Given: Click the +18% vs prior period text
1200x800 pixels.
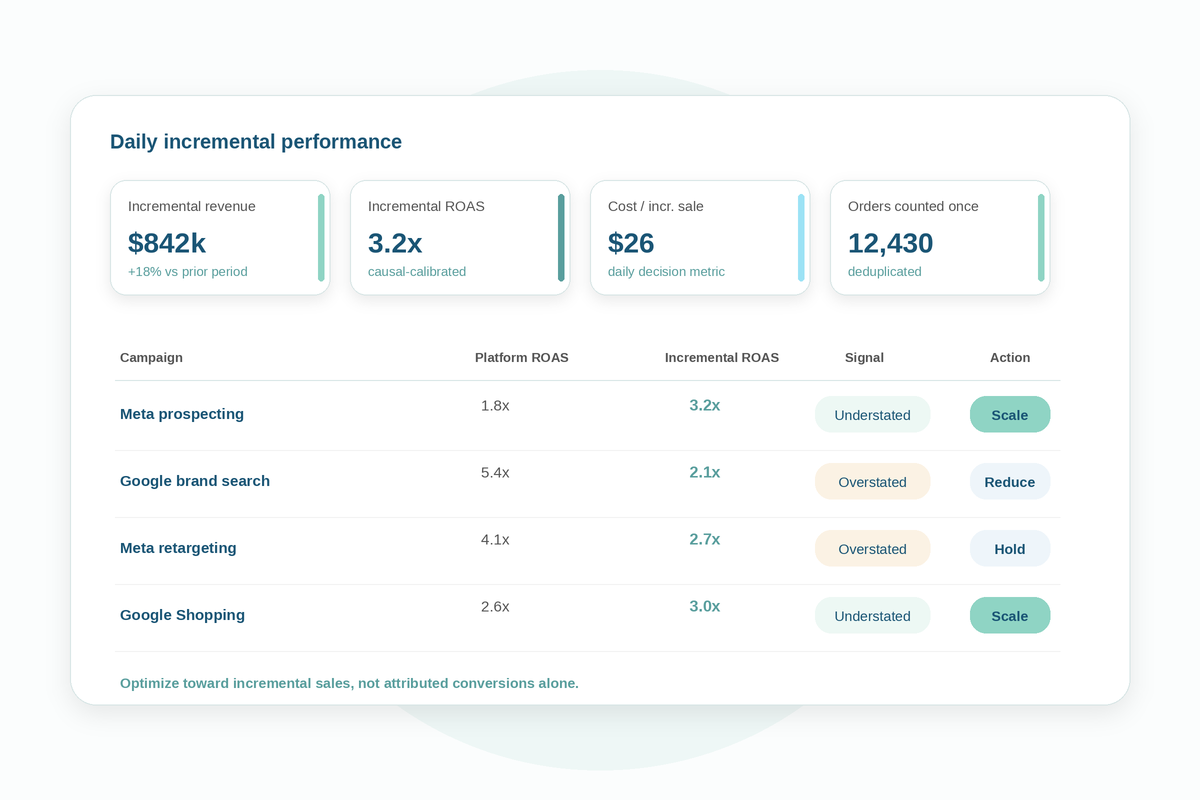Looking at the screenshot, I should click(x=188, y=272).
